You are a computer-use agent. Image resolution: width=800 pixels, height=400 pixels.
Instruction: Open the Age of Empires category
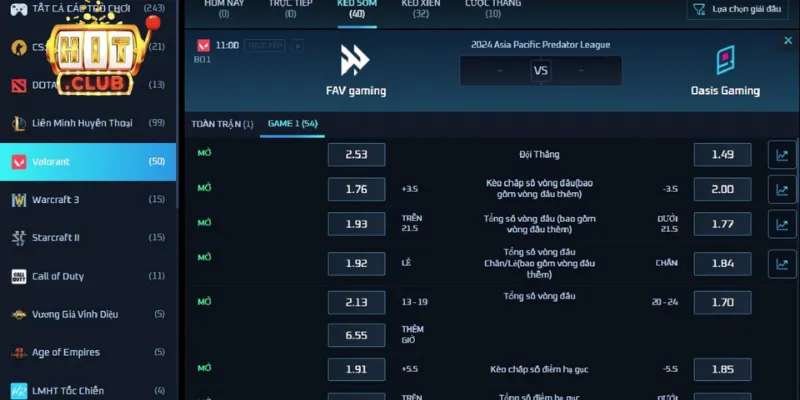88,353
